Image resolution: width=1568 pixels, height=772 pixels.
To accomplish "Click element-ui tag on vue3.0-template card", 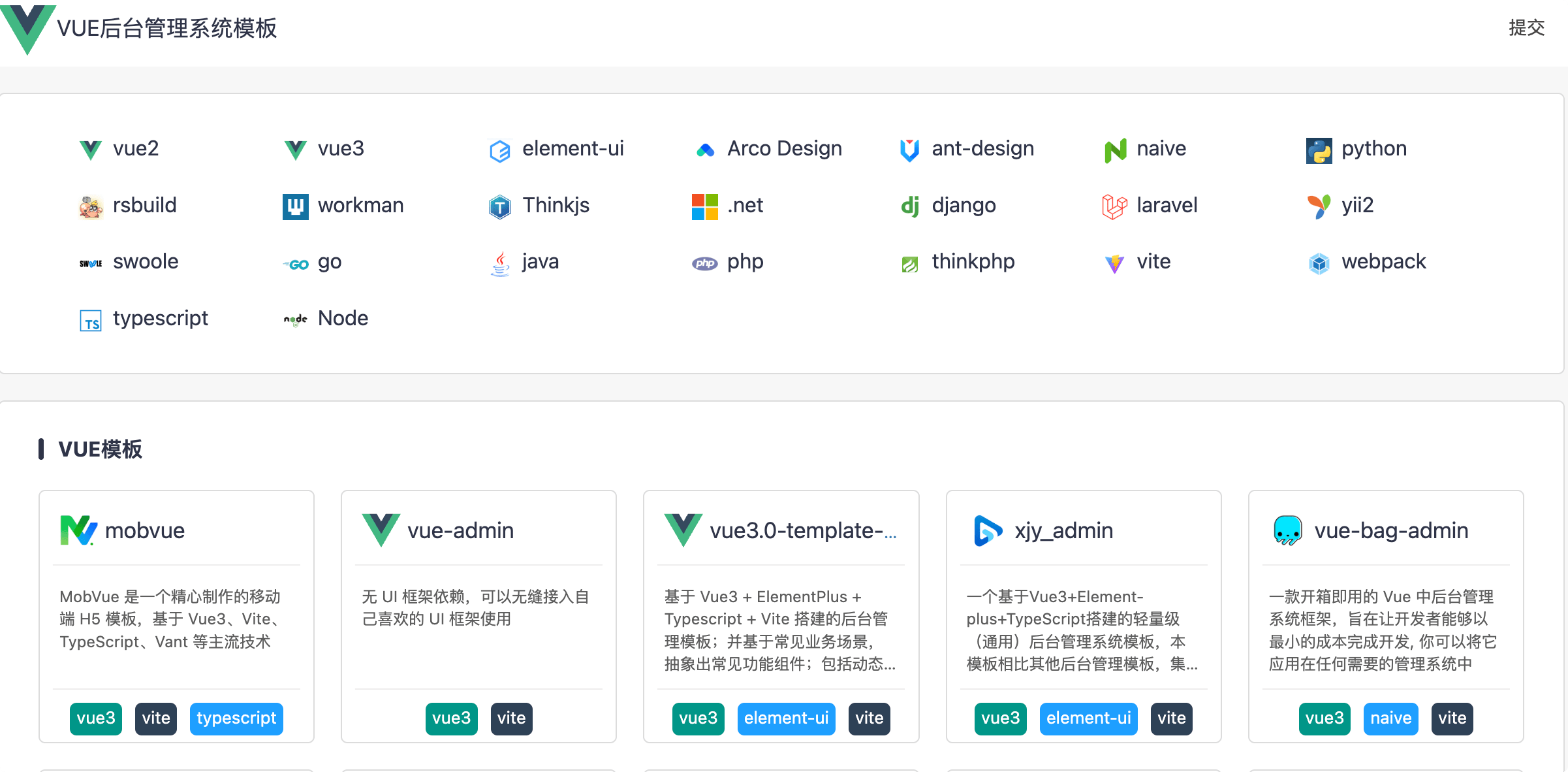I will coord(787,718).
